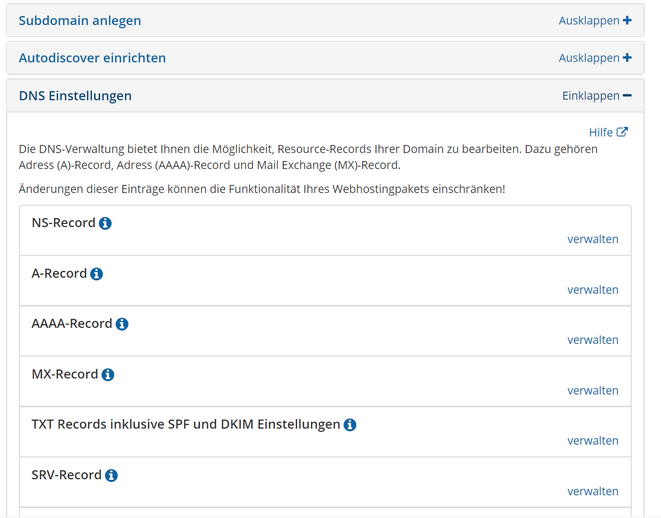Viewport: 661px width, 518px height.
Task: Manage the A-Record via verwalten link
Action: (593, 290)
